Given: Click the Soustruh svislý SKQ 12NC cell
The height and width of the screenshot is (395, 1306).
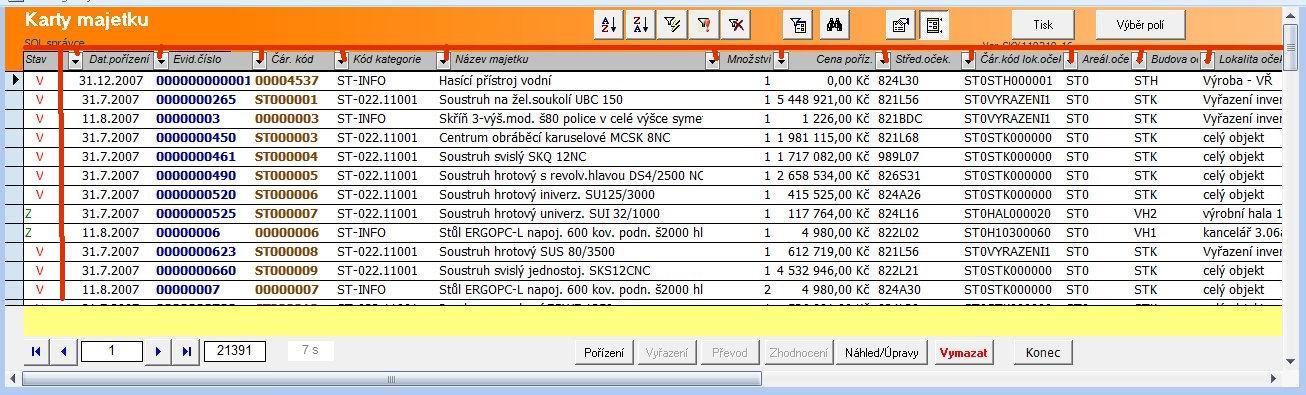Looking at the screenshot, I should point(571,156).
